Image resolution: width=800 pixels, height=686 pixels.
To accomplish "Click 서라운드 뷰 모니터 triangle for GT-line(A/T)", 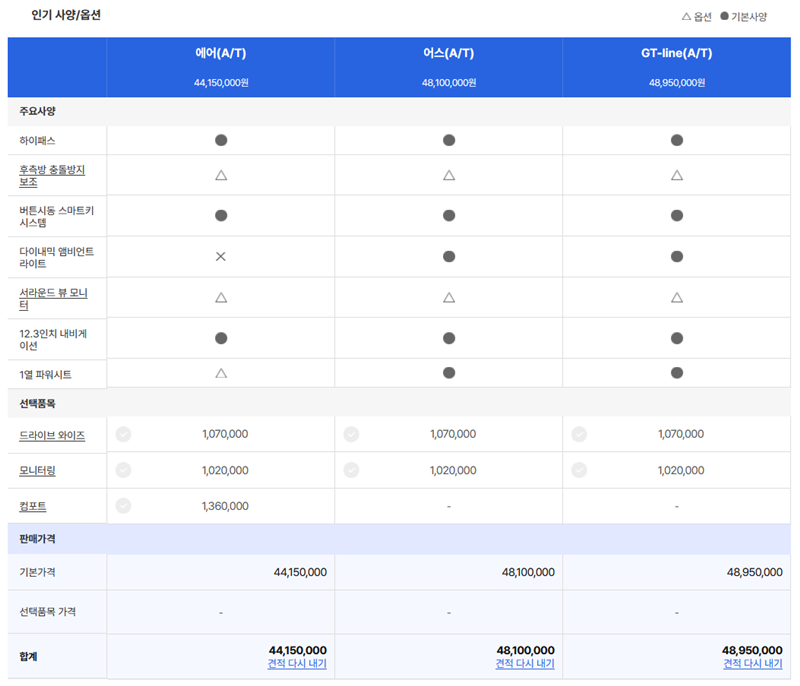I will [677, 297].
